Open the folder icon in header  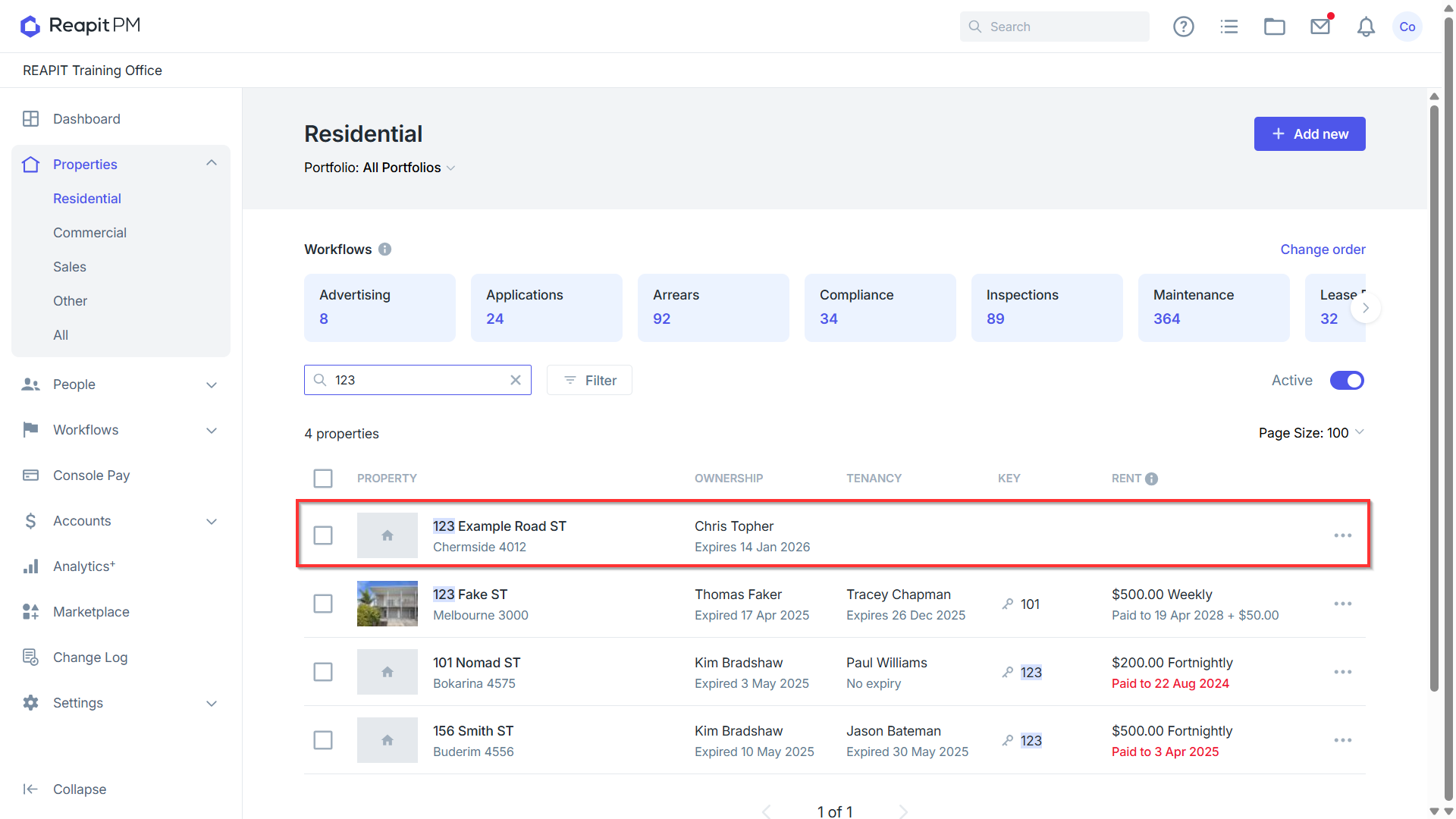point(1274,27)
